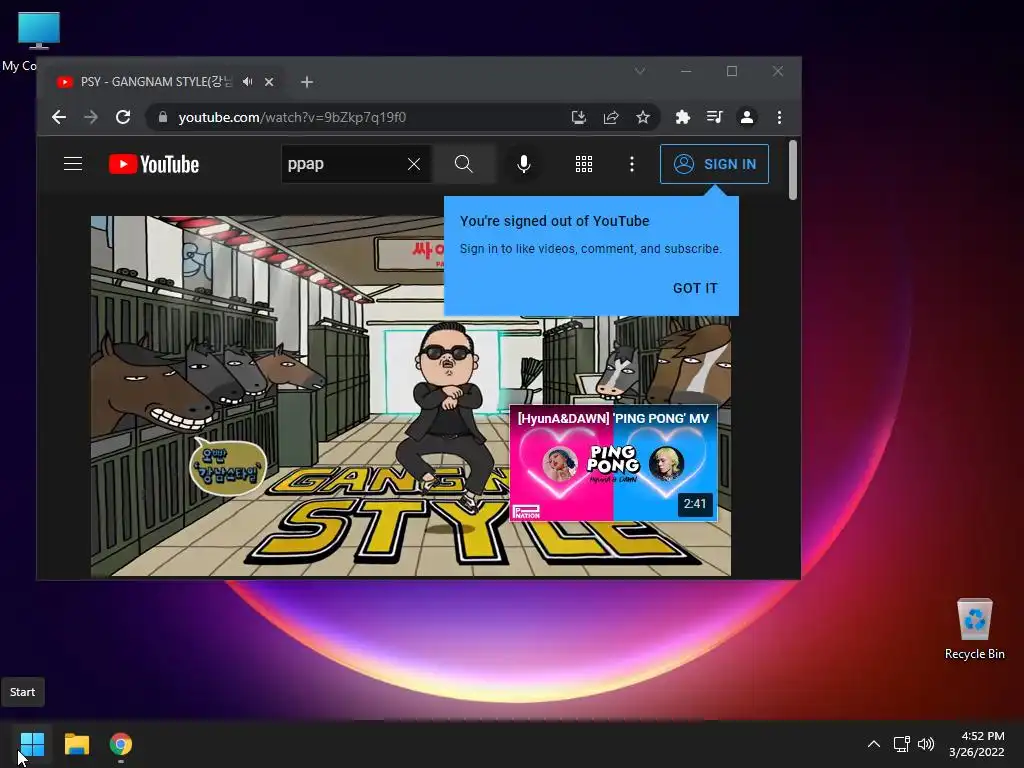
Task: Open the HyunA&DAWN PING PONG MV card
Action: (x=613, y=463)
